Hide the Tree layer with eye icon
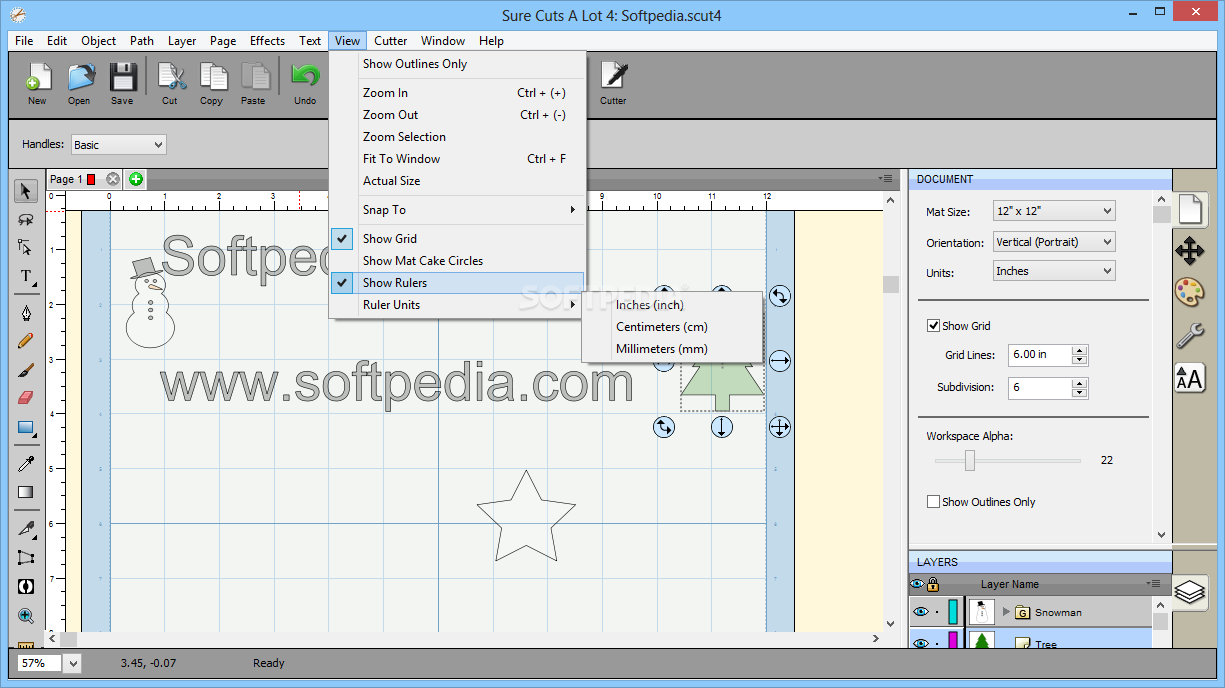The image size is (1225, 688). [921, 643]
